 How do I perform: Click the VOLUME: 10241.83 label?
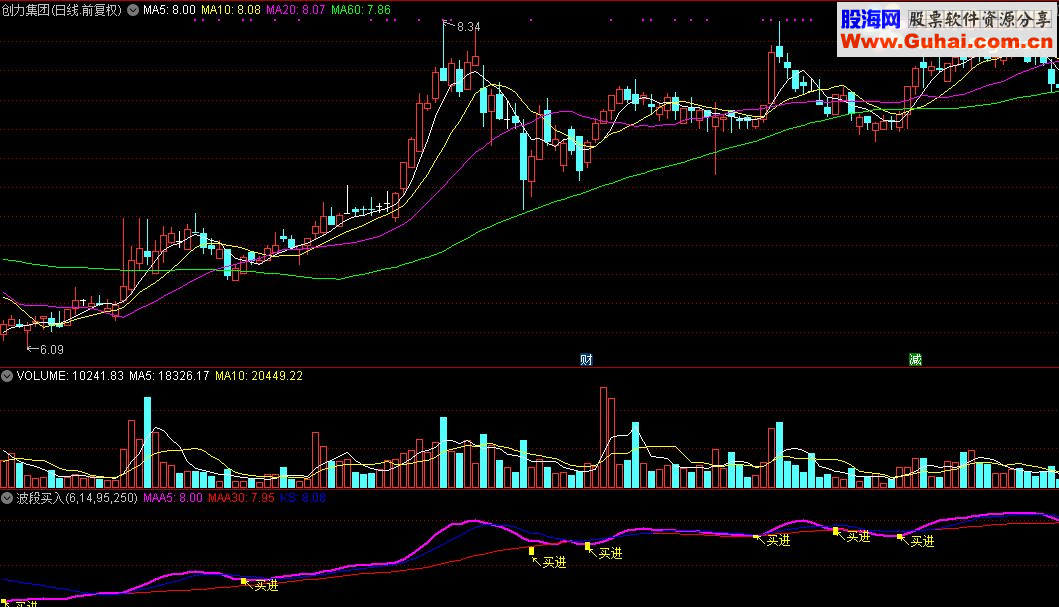point(70,376)
